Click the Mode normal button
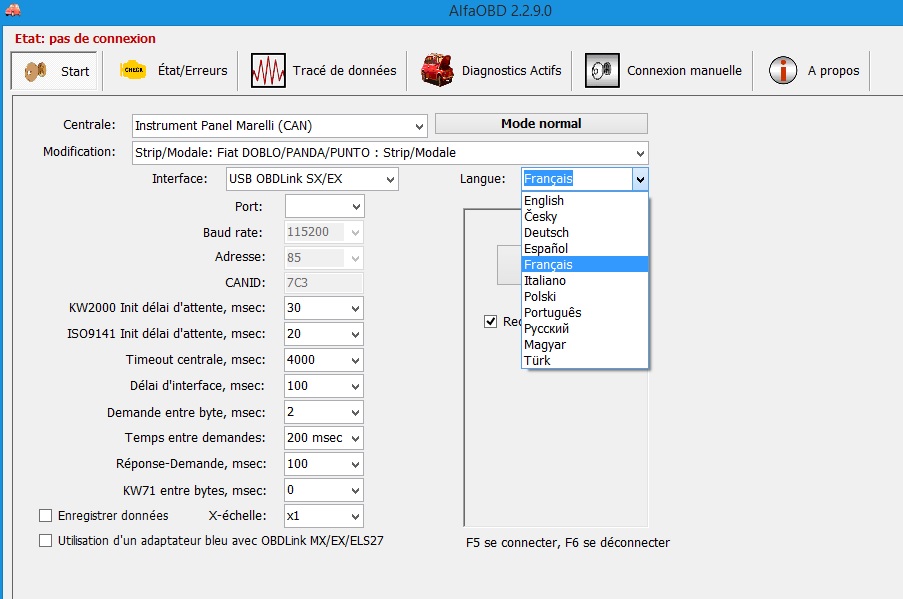 pos(541,124)
